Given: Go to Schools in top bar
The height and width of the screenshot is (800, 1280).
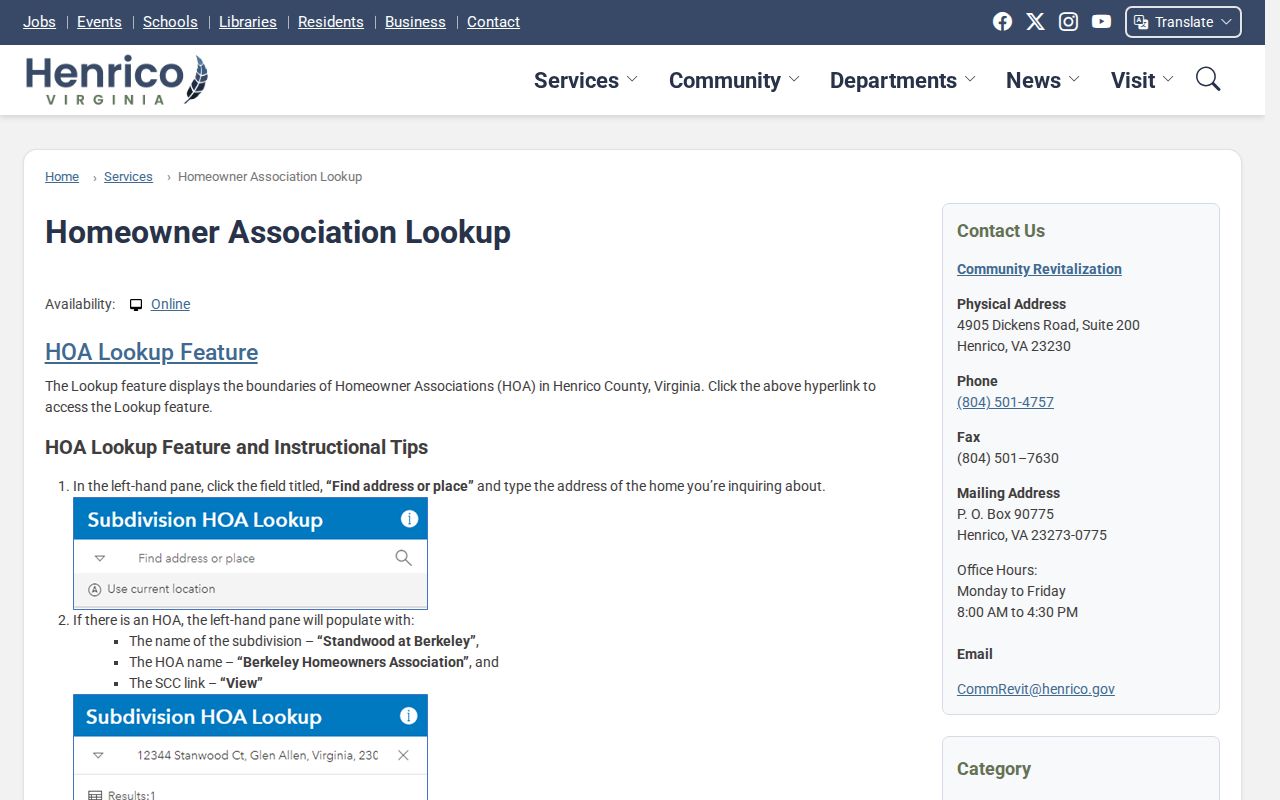Looking at the screenshot, I should click(170, 22).
